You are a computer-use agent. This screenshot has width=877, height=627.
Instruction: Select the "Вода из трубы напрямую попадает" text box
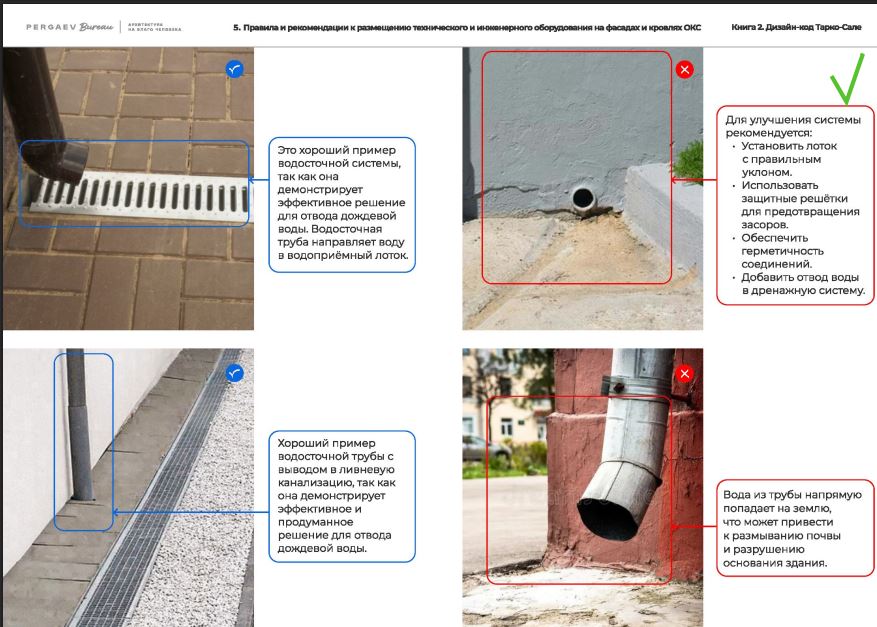pyautogui.click(x=793, y=529)
